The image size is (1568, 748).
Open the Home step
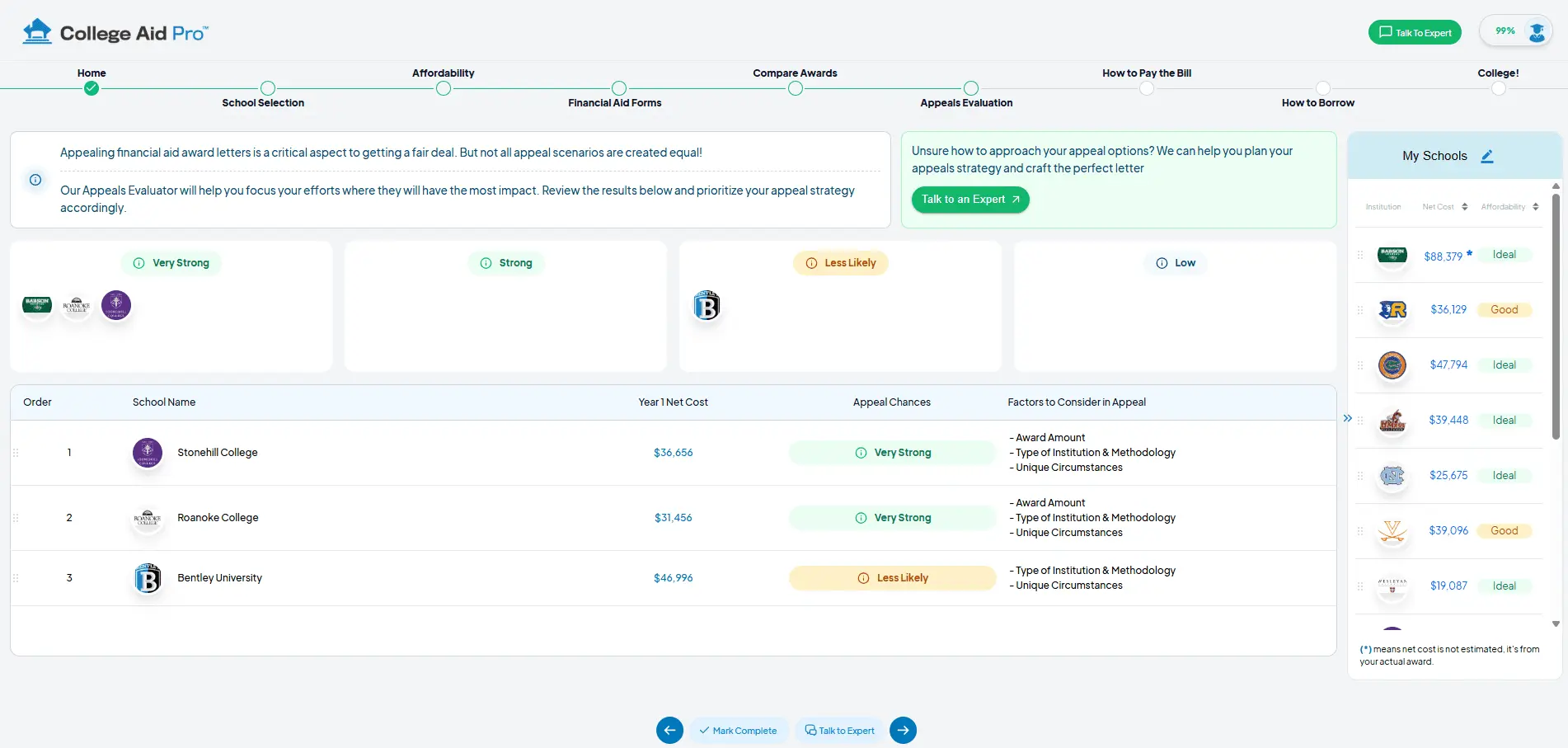point(92,88)
